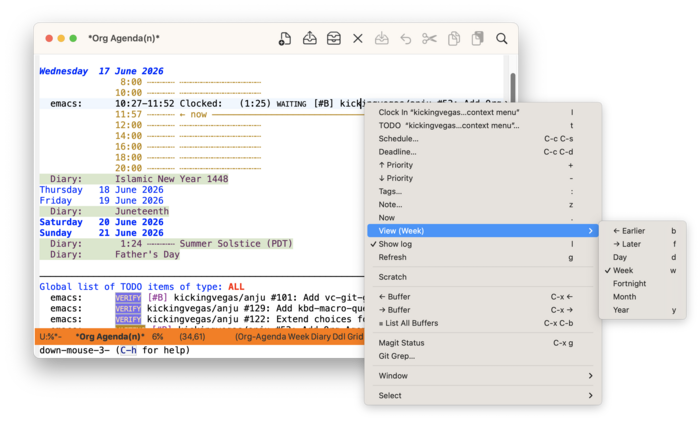Screen dimensions: 700x421
Task: Click the new file toolbar icon
Action: click(285, 38)
